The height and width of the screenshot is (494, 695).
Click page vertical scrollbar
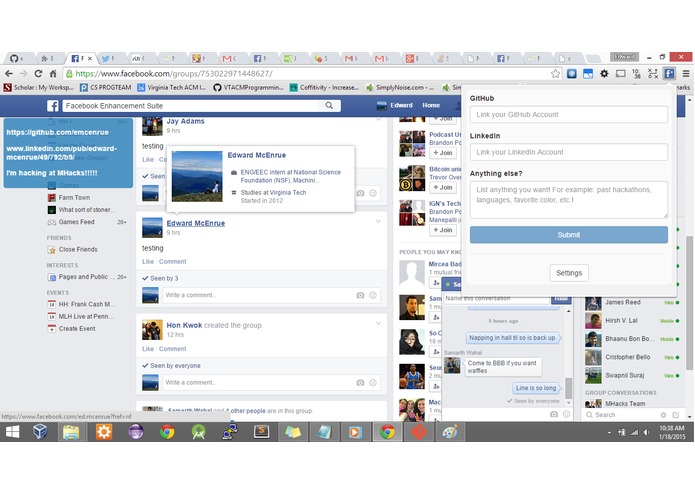click(689, 303)
